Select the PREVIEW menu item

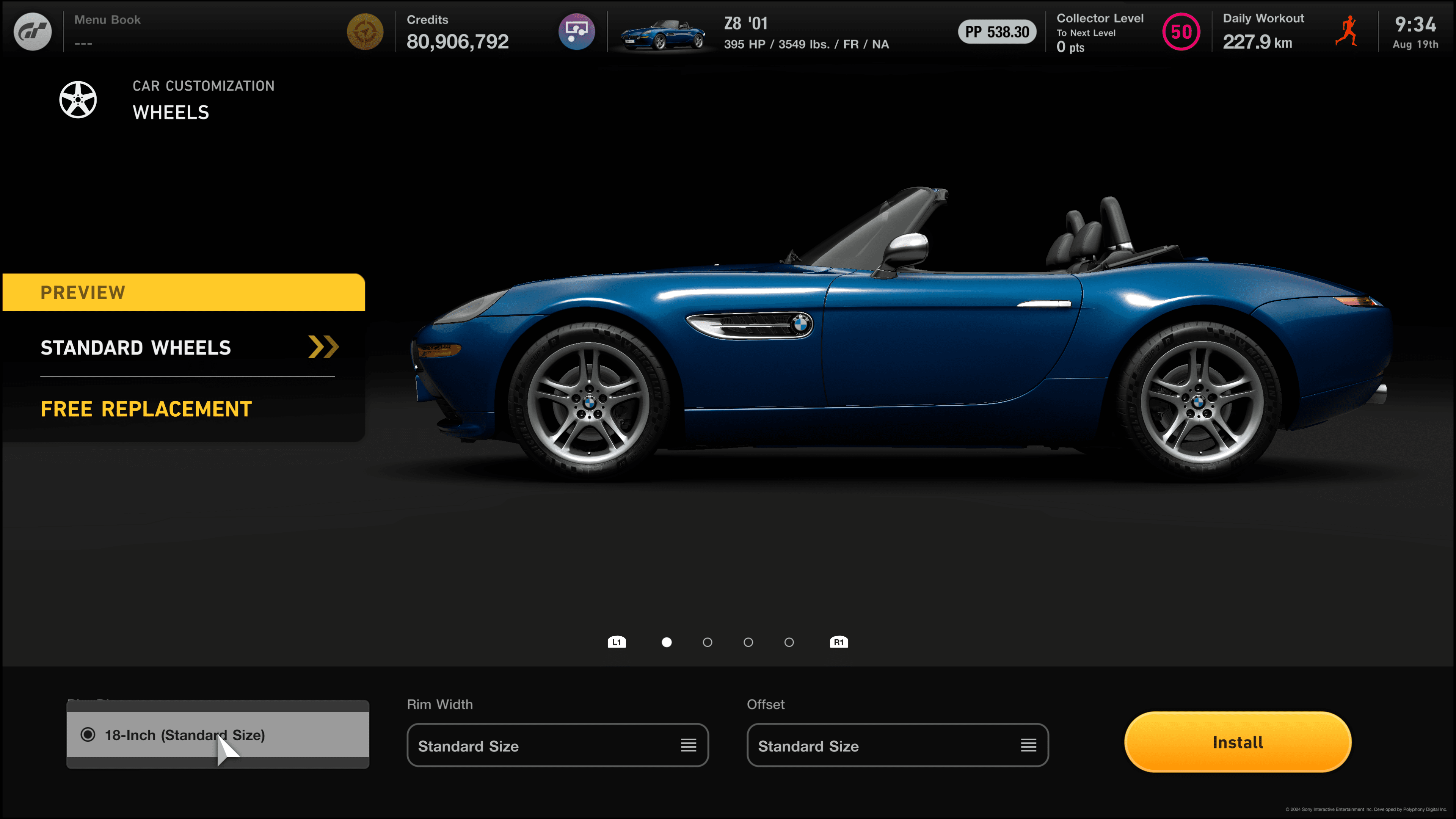coord(184,292)
